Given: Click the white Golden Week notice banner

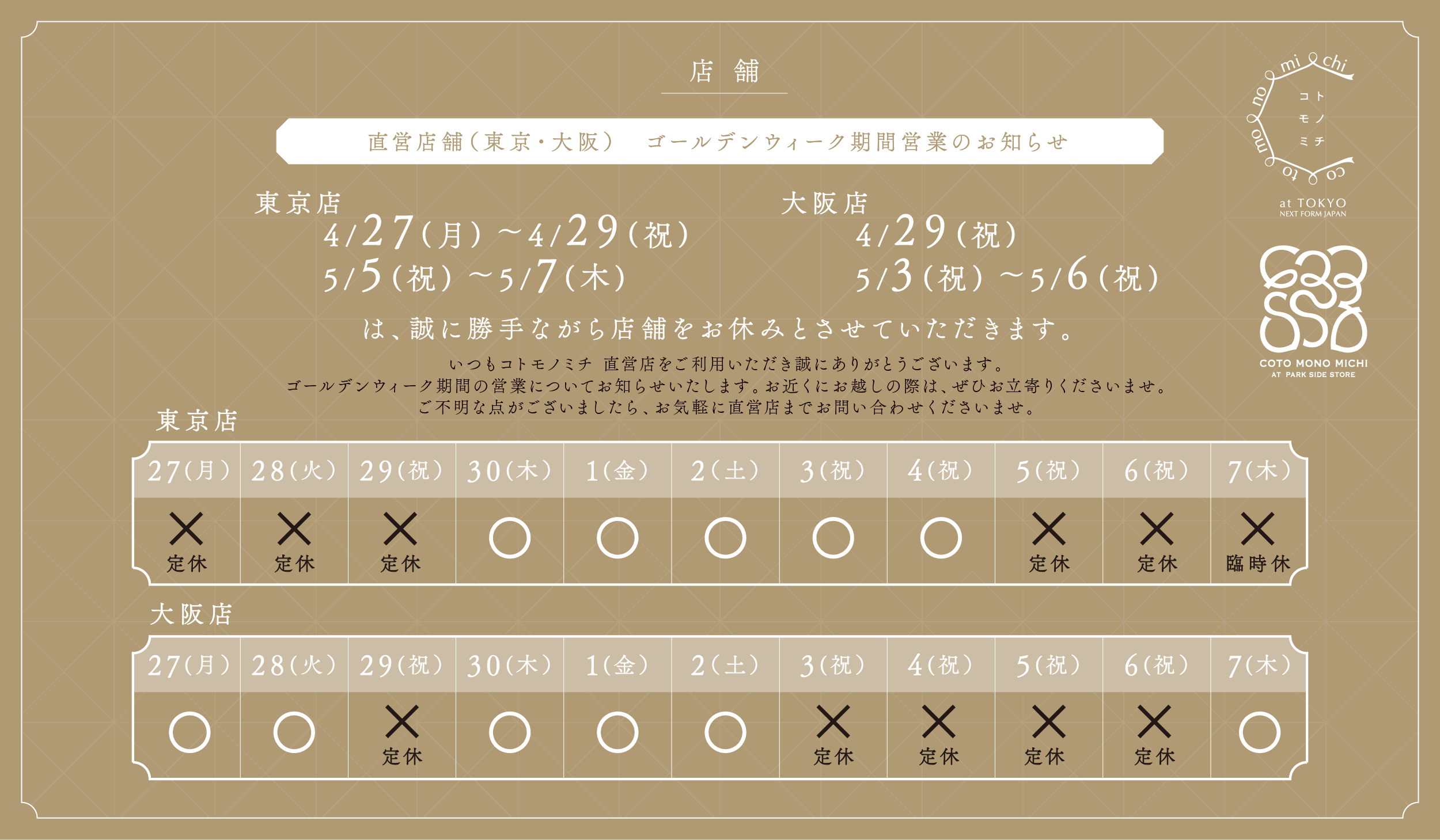Looking at the screenshot, I should (719, 142).
